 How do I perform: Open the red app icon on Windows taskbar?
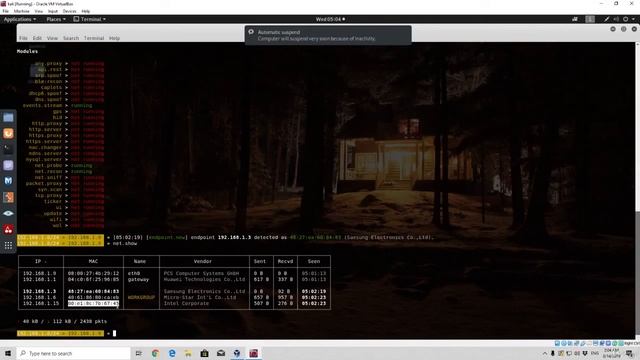click(x=253, y=353)
